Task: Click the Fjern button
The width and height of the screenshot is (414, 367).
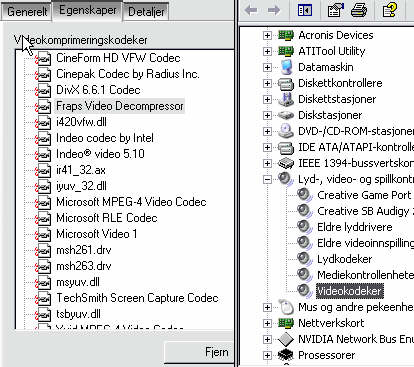Action: click(199, 353)
